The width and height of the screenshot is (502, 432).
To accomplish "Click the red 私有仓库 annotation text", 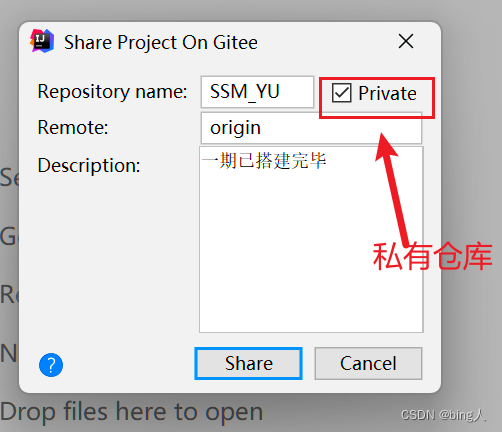I will pyautogui.click(x=432, y=256).
